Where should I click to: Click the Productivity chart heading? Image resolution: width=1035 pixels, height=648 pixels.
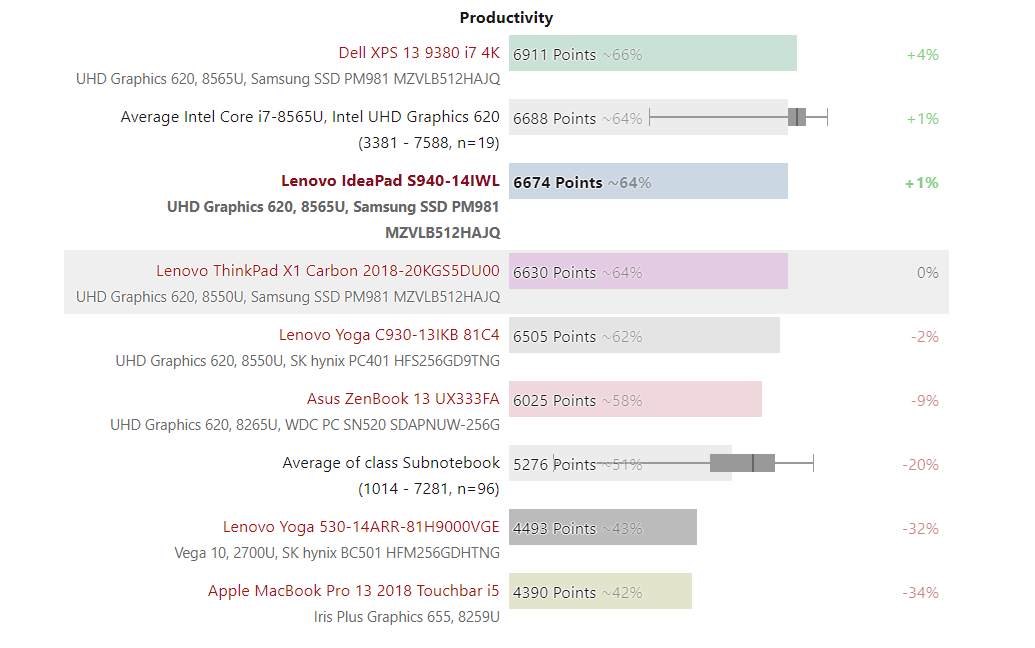click(506, 18)
